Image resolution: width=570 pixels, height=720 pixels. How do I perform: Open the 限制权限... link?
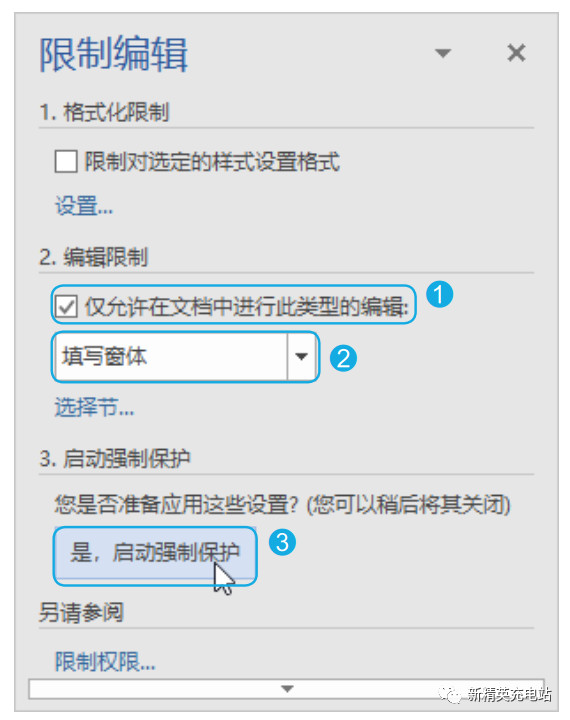coord(105,662)
